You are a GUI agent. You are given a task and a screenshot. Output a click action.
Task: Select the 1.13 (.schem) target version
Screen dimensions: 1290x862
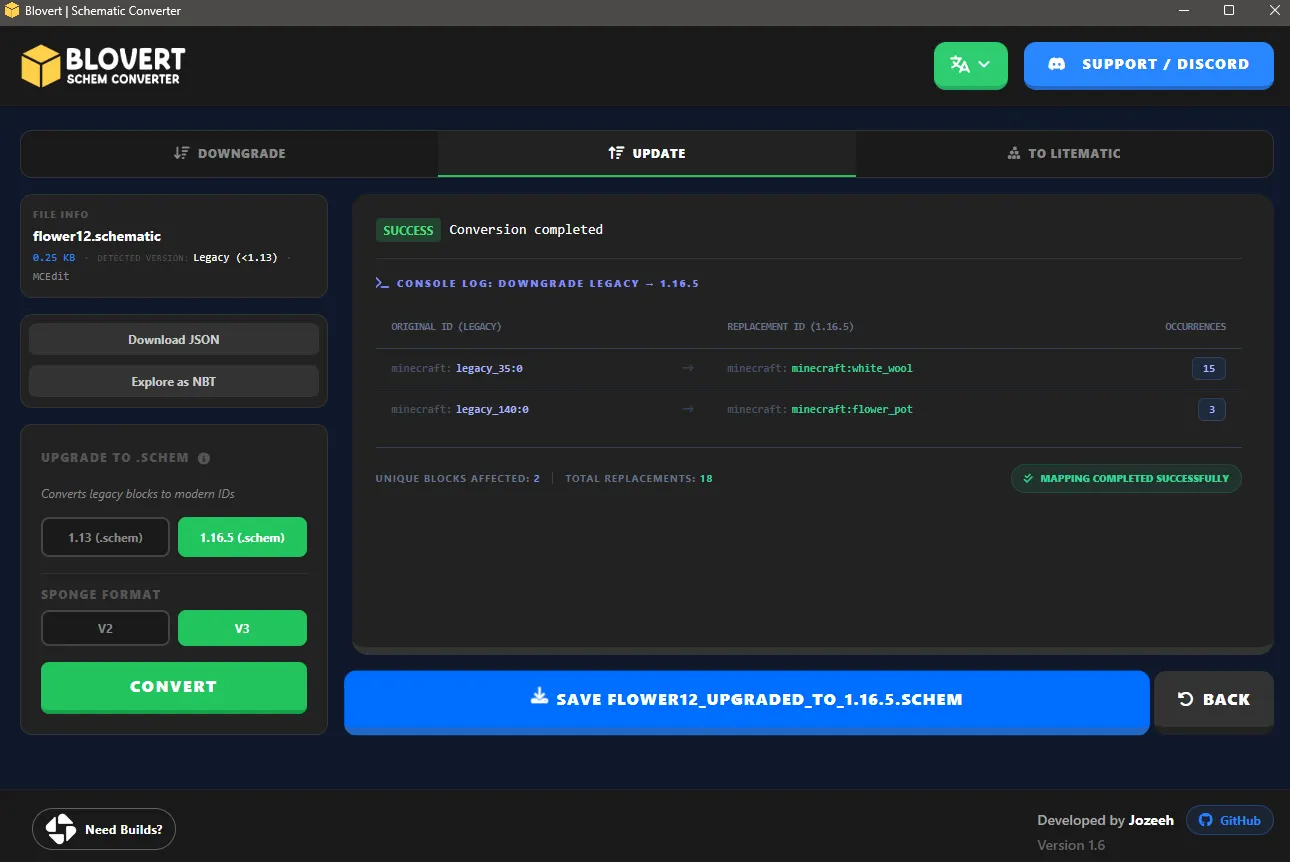tap(105, 537)
